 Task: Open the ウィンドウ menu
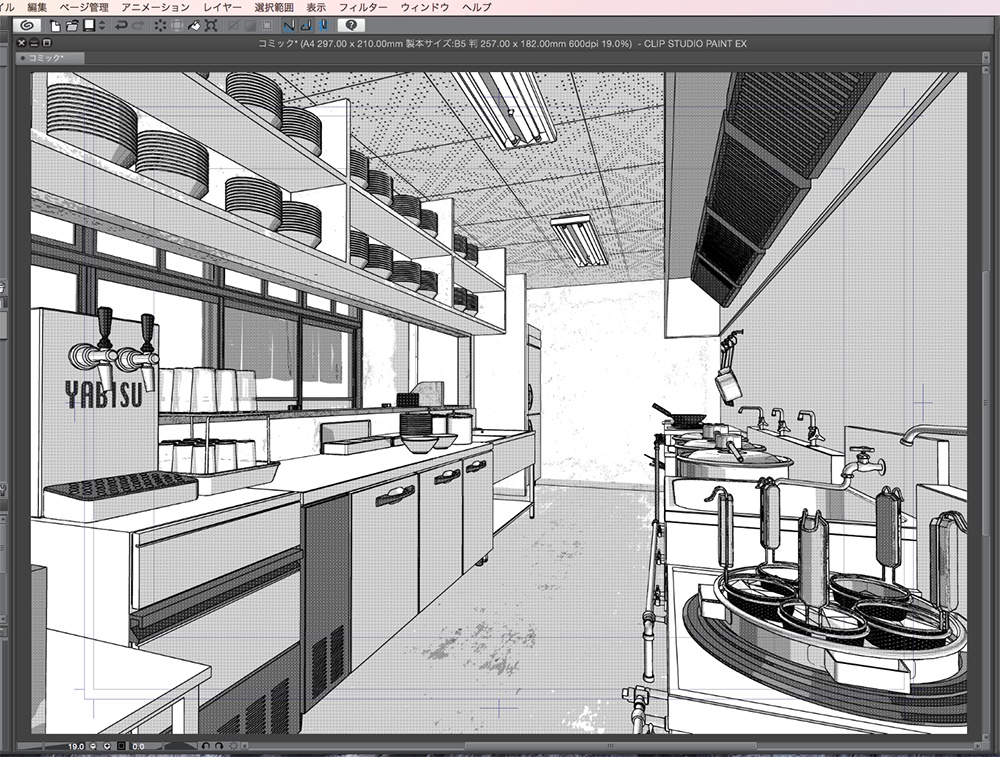425,7
